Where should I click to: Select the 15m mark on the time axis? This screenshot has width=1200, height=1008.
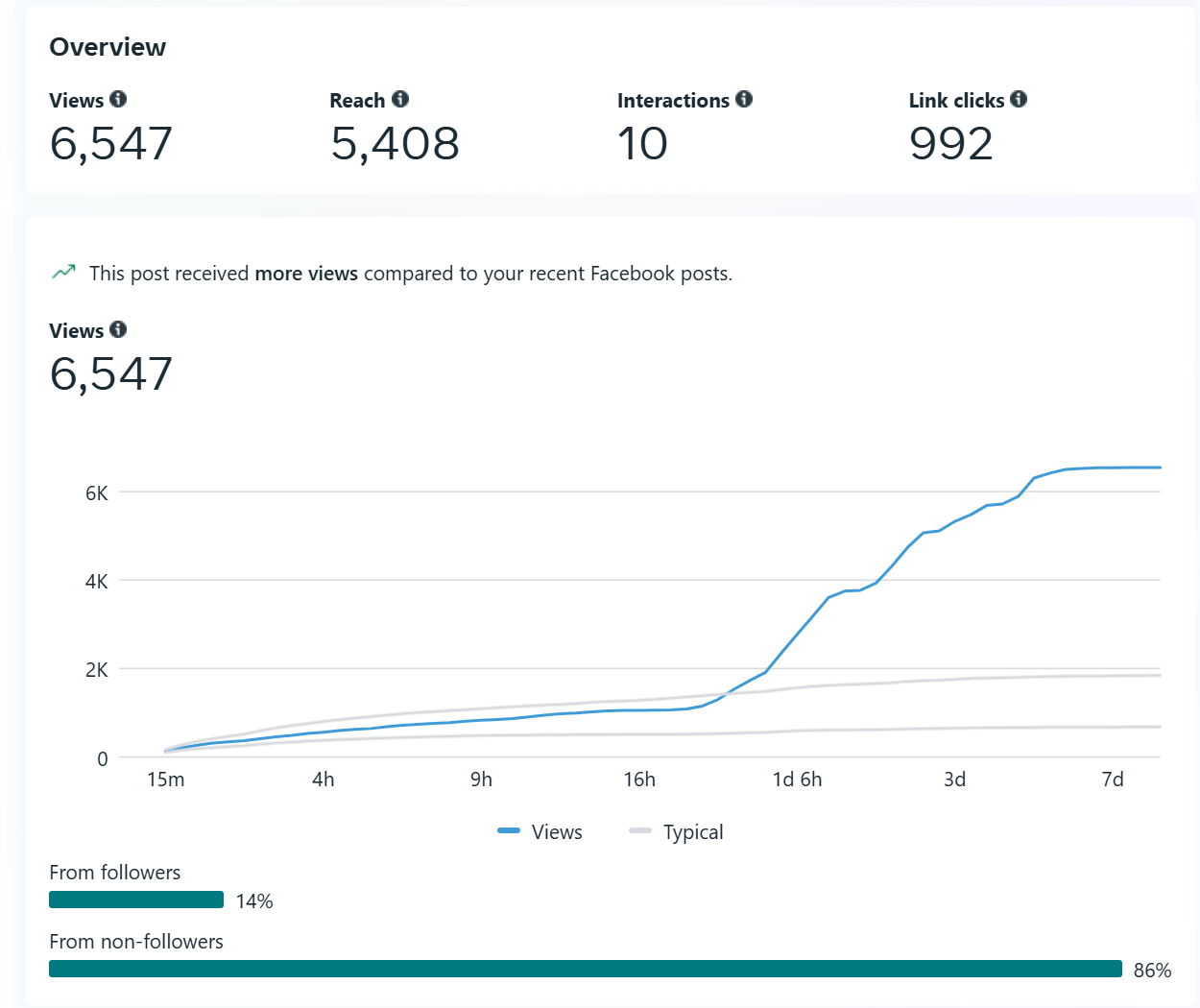(x=165, y=779)
